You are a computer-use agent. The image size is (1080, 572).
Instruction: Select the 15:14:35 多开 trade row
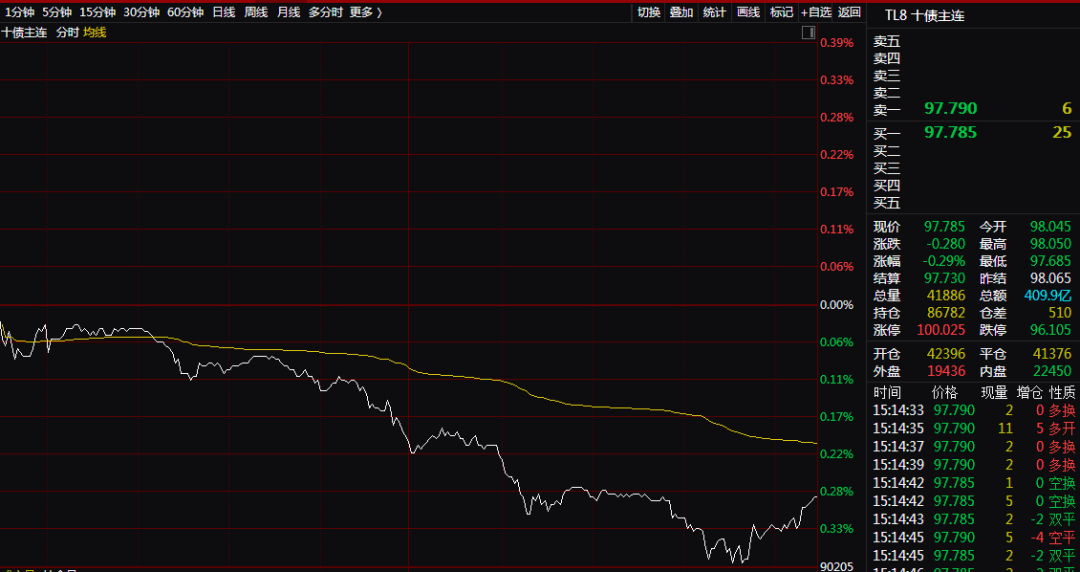click(x=973, y=429)
